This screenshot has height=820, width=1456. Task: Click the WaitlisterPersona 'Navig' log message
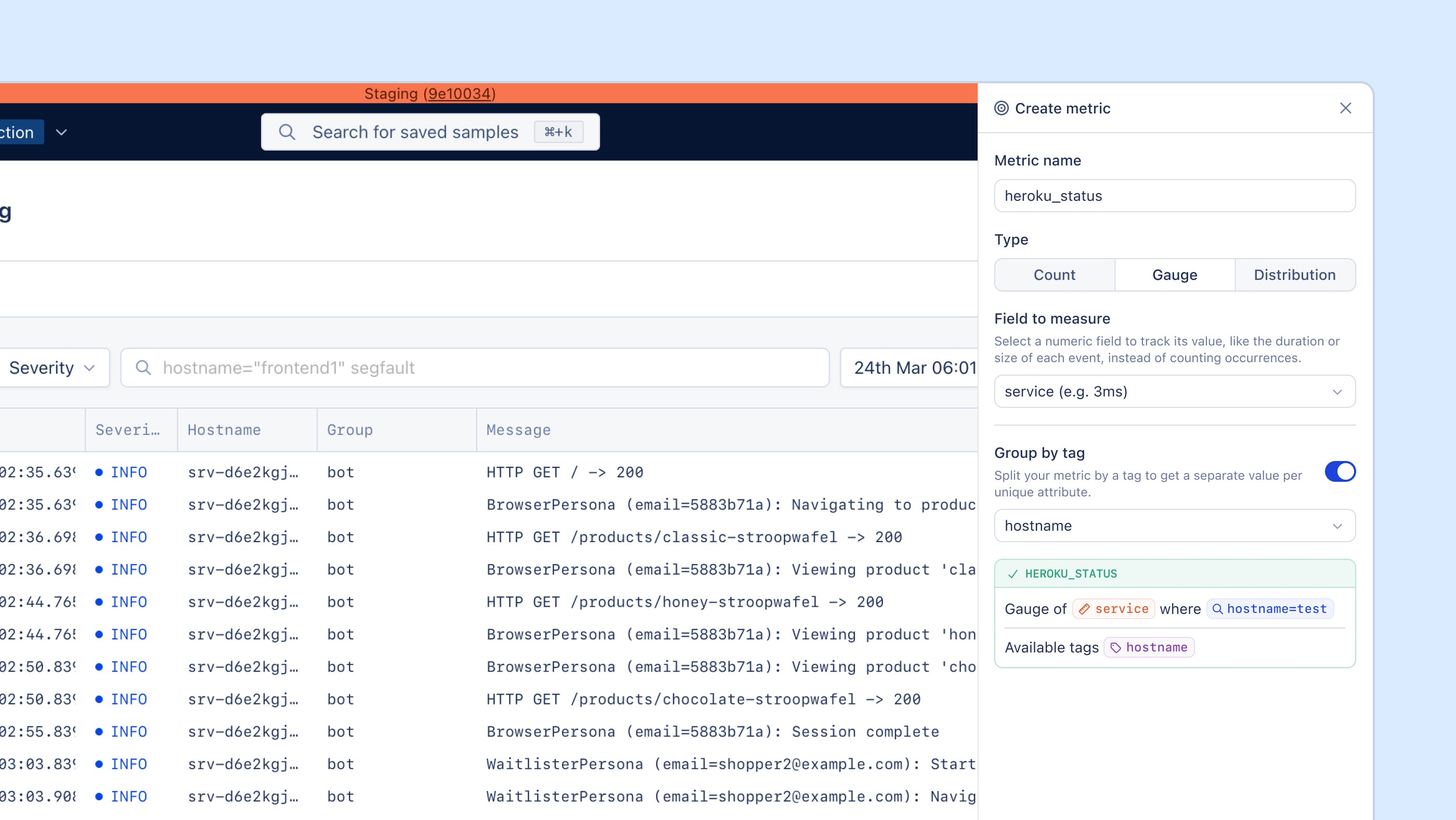(x=732, y=797)
